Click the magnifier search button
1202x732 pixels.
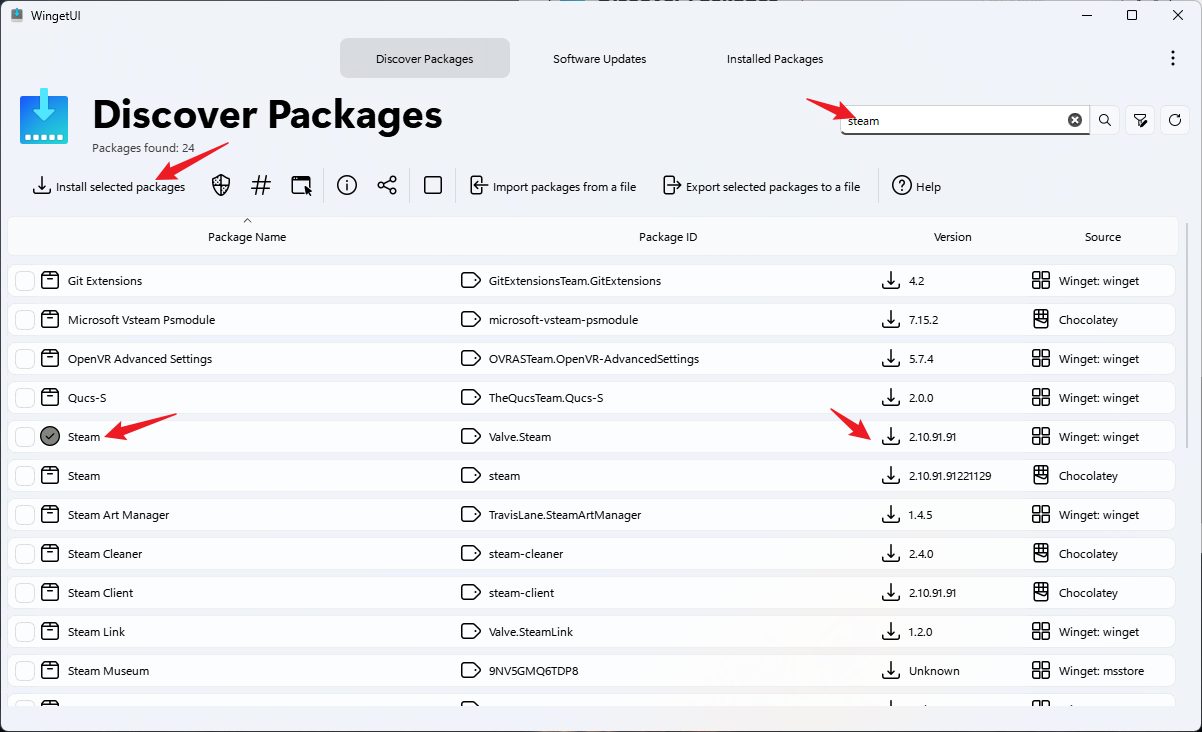tap(1105, 120)
